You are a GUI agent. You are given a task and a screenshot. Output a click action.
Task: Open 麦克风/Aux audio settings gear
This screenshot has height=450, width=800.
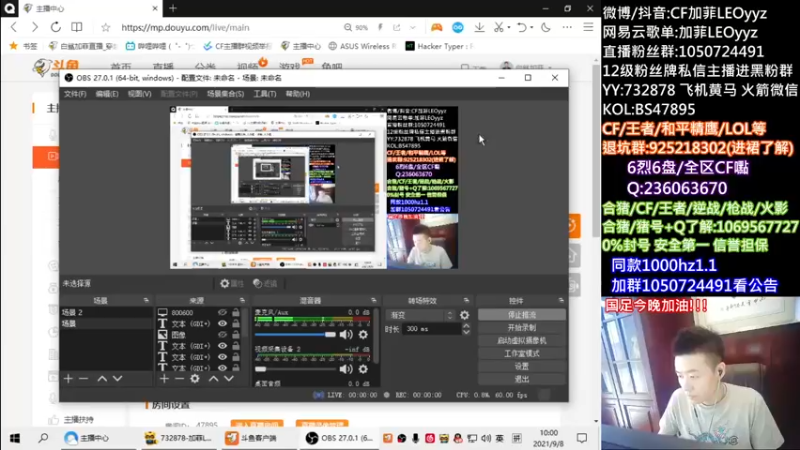[363, 335]
